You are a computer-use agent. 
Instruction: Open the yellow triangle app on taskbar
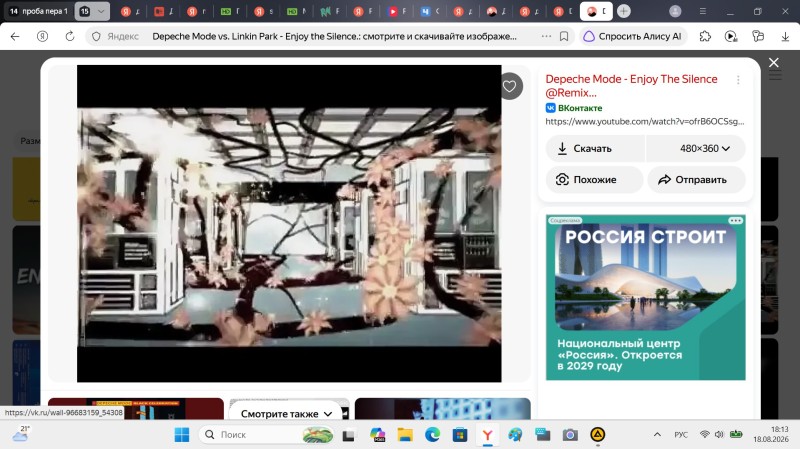(597, 435)
